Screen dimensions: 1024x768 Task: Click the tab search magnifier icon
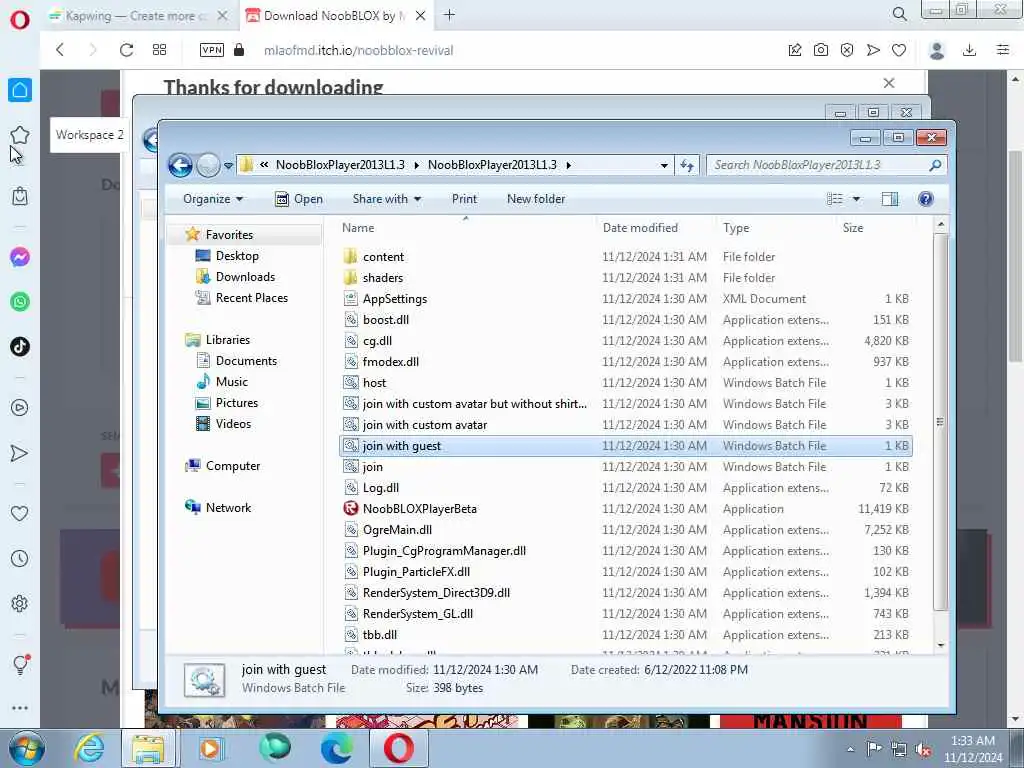pyautogui.click(x=899, y=14)
